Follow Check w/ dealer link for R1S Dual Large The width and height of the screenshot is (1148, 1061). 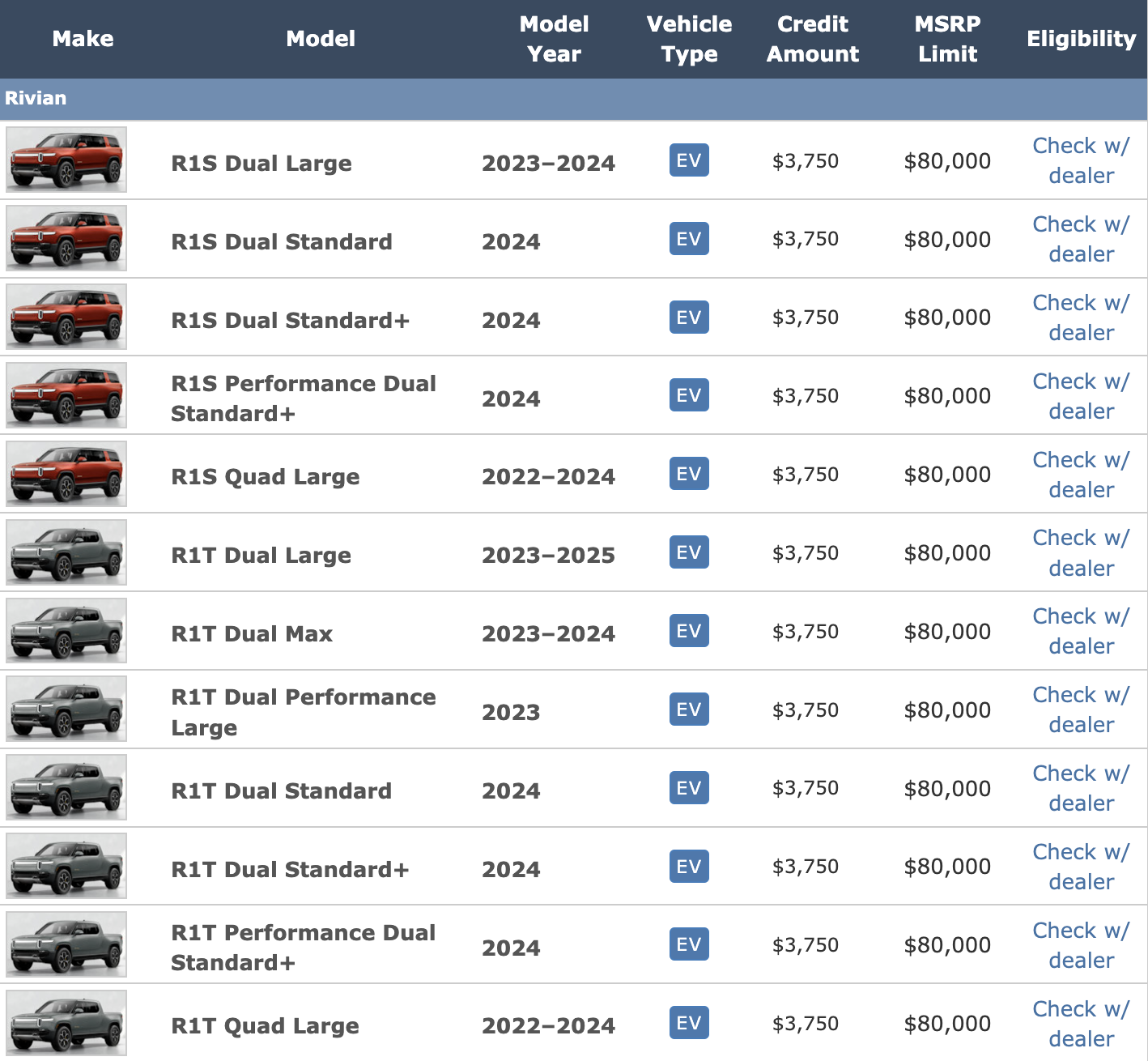pos(1081,160)
